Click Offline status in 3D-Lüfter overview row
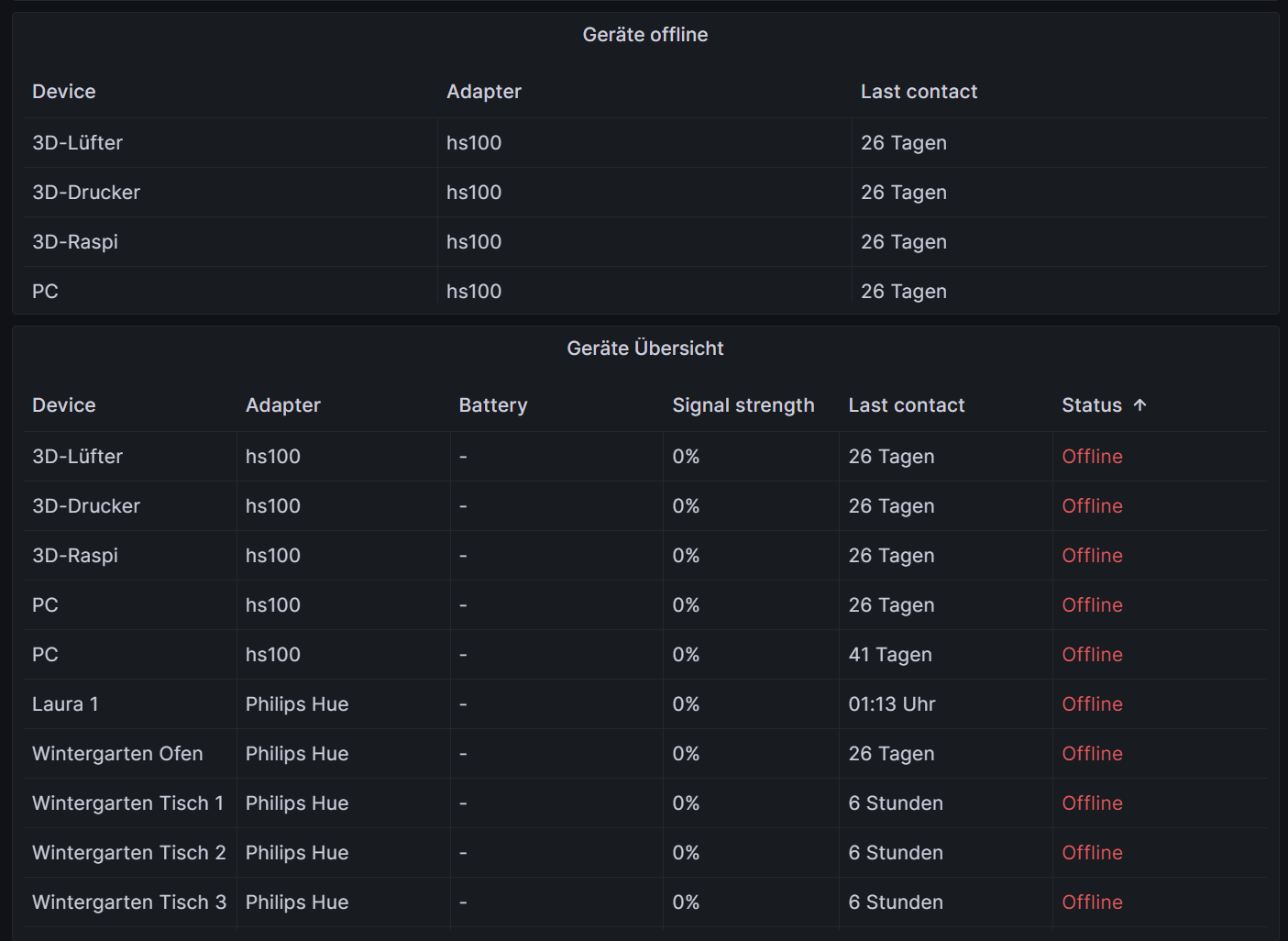Image resolution: width=1288 pixels, height=941 pixels. point(1092,457)
